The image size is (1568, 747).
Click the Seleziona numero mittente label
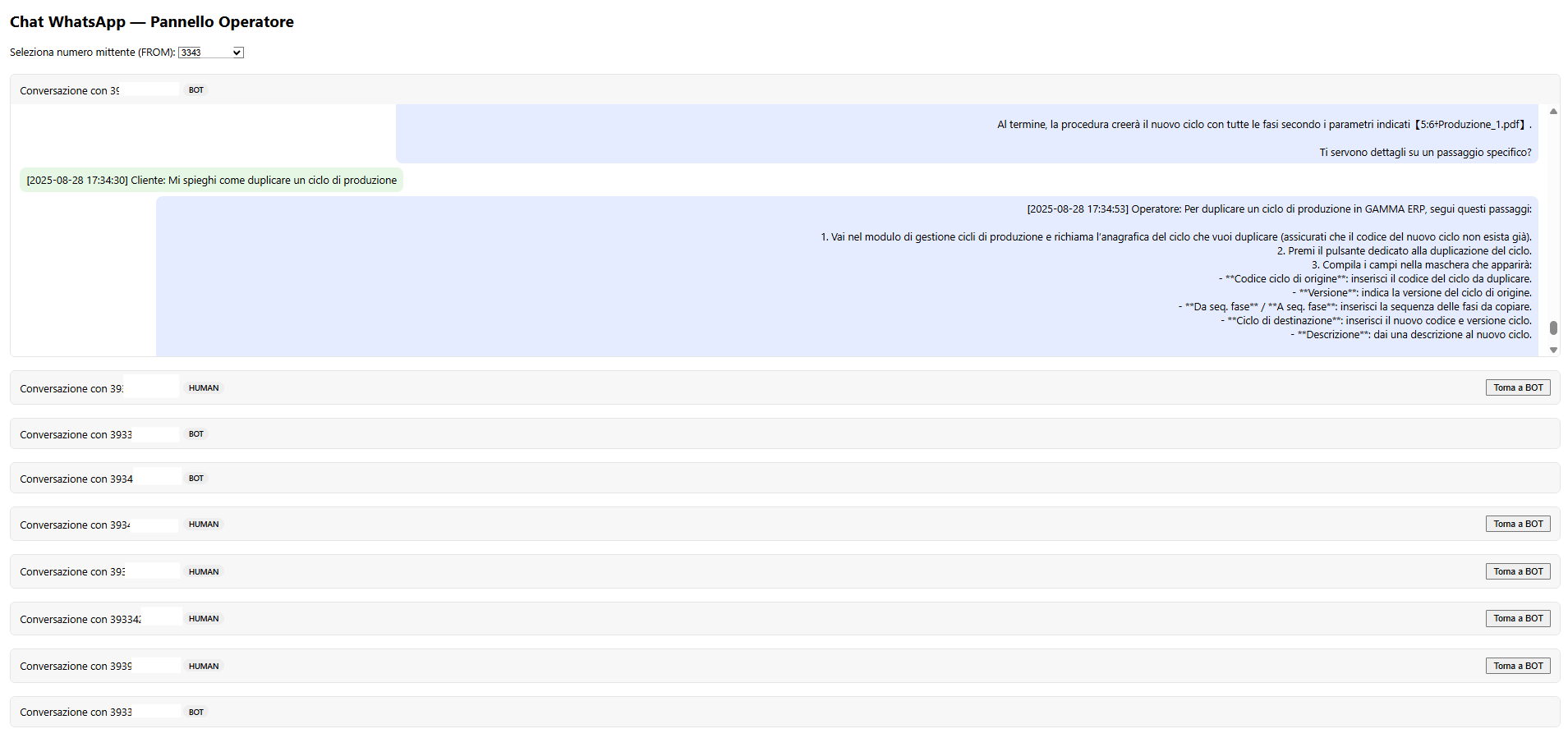click(x=92, y=53)
